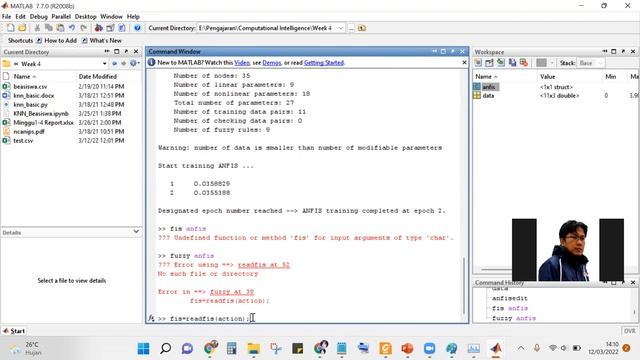Viewport: 640px width, 360px height.
Task: Click Open selection icon in Workspace toolbar
Action: [489, 62]
